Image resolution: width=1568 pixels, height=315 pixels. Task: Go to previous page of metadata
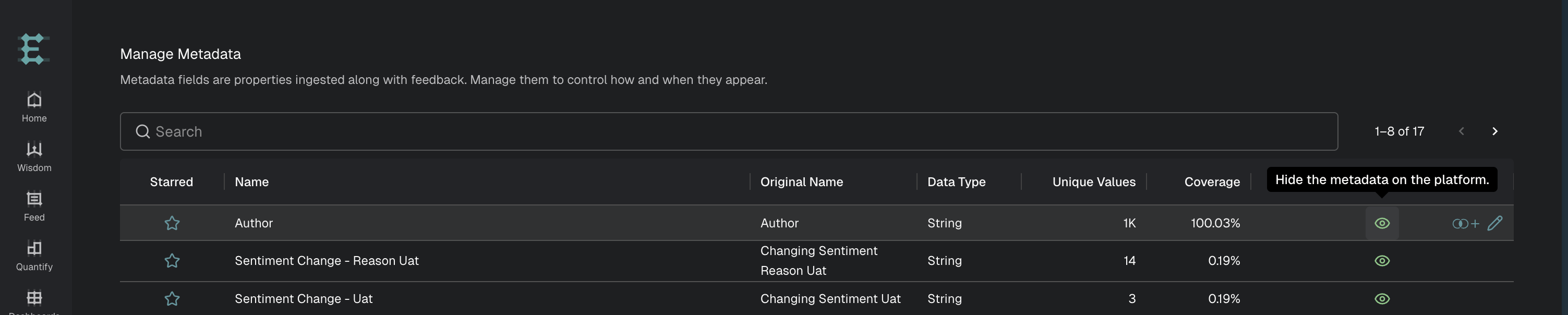[1462, 131]
